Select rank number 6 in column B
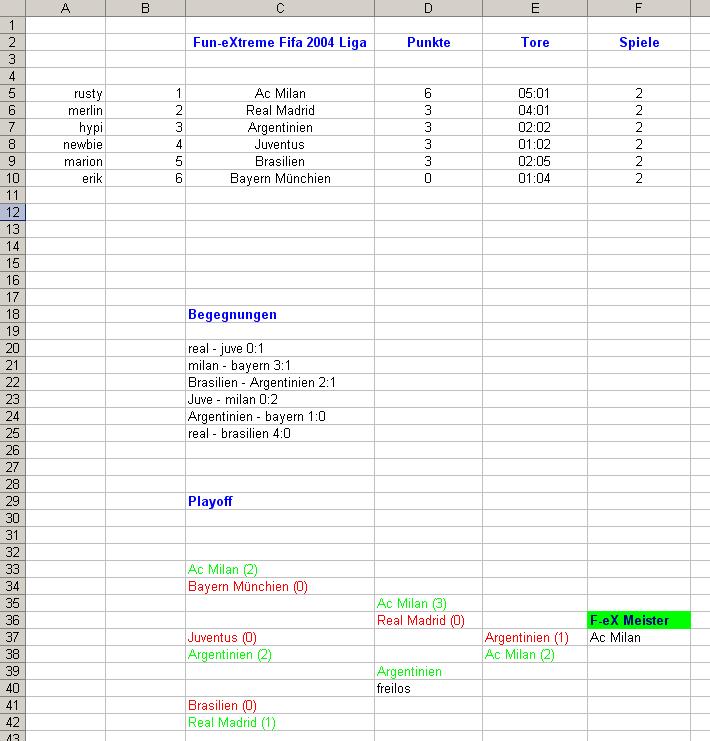This screenshot has height=741, width=710. [146, 178]
